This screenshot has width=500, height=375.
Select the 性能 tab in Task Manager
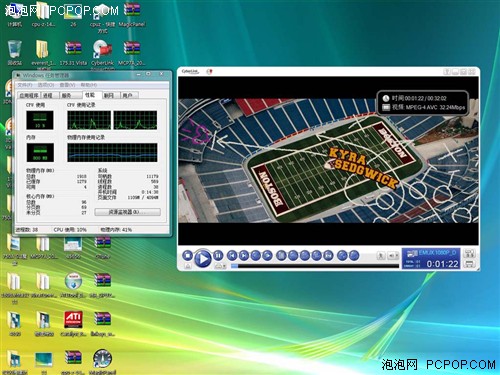tap(91, 95)
